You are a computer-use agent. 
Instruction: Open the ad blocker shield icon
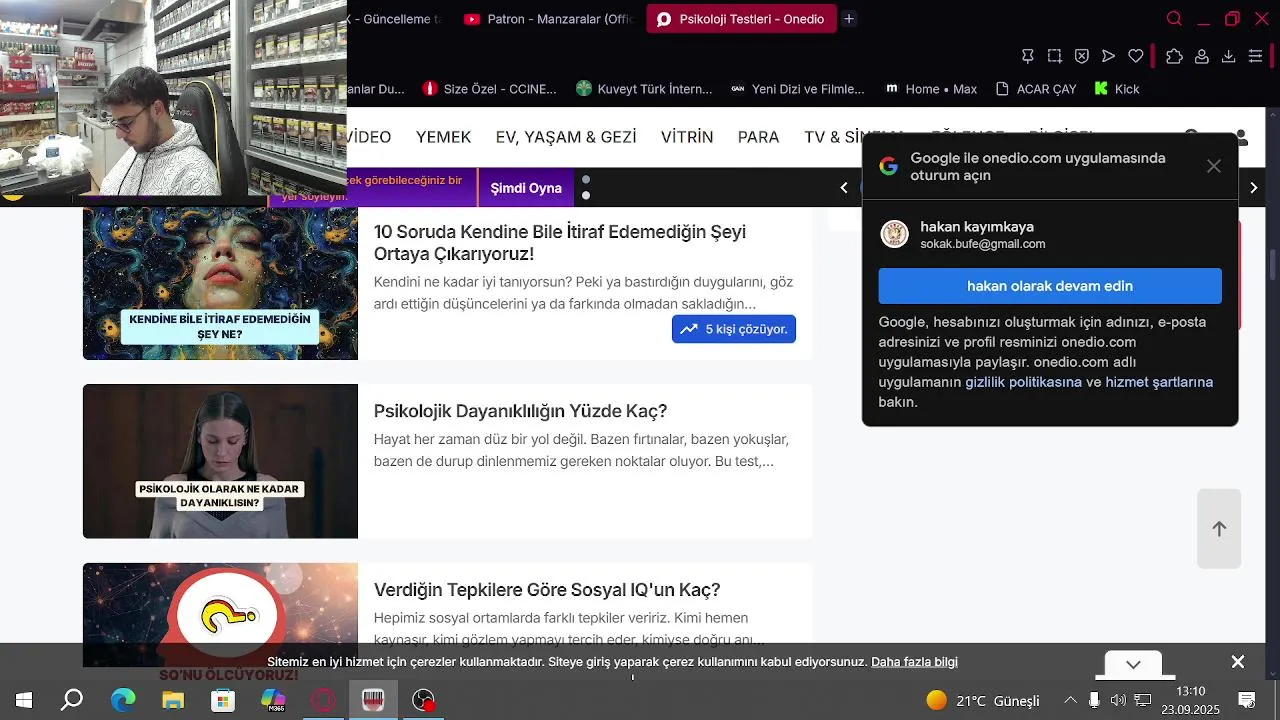(1082, 56)
